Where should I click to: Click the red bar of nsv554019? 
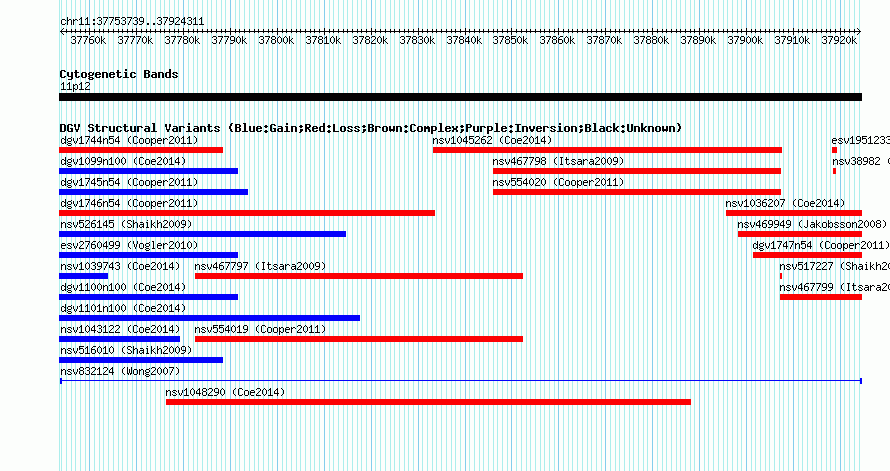tap(359, 339)
